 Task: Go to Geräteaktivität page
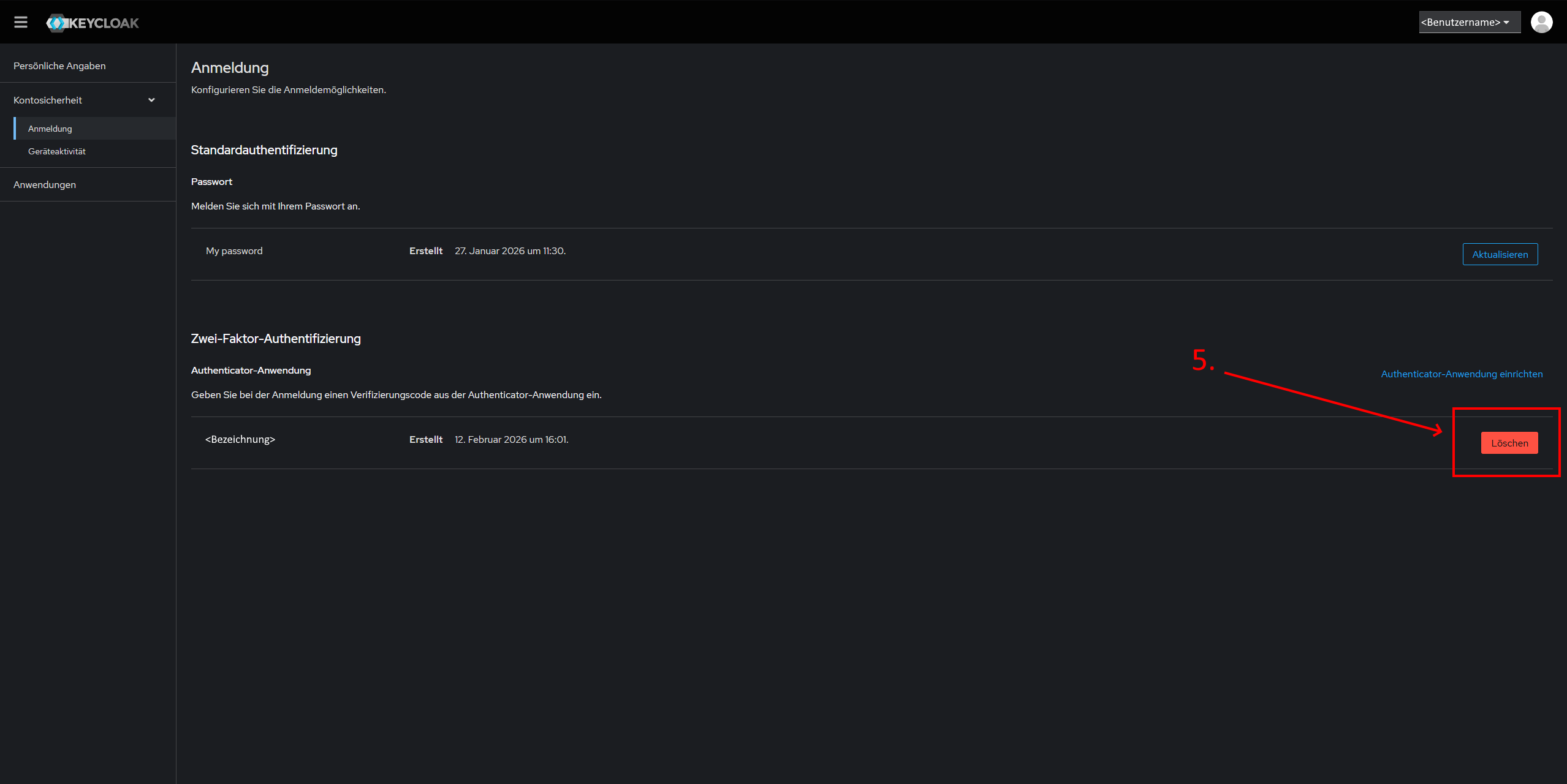coord(57,151)
